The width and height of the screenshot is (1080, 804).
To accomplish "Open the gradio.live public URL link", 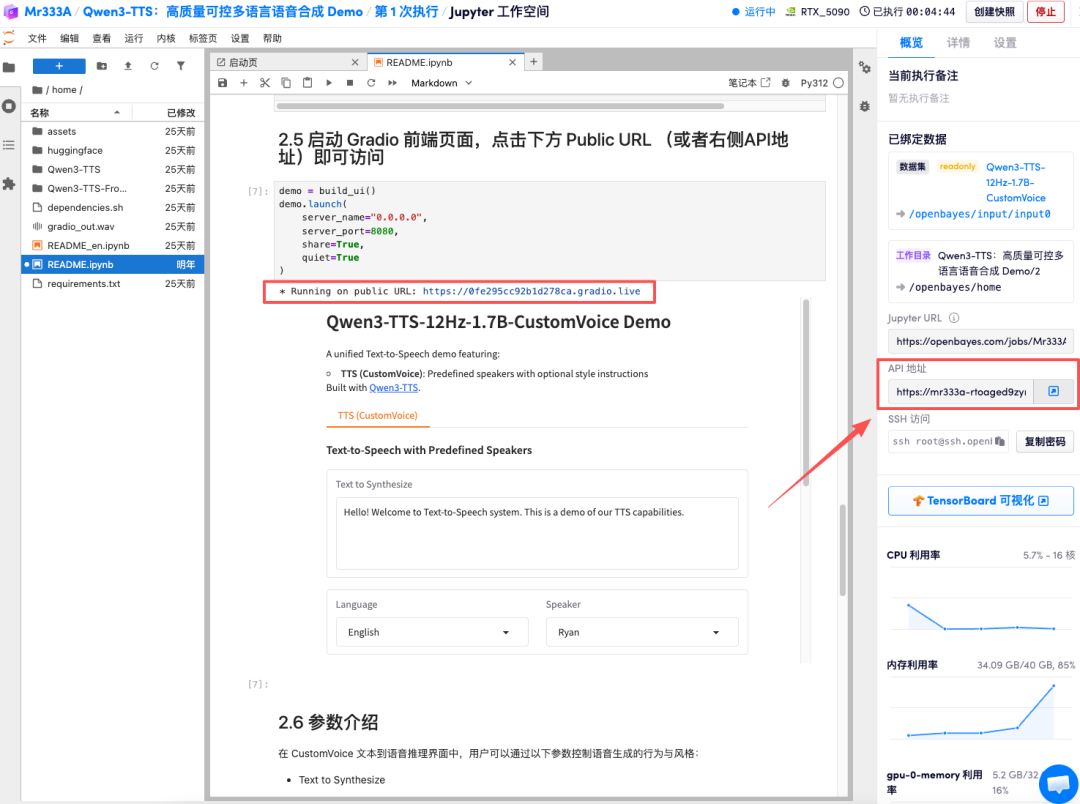I will coord(531,291).
